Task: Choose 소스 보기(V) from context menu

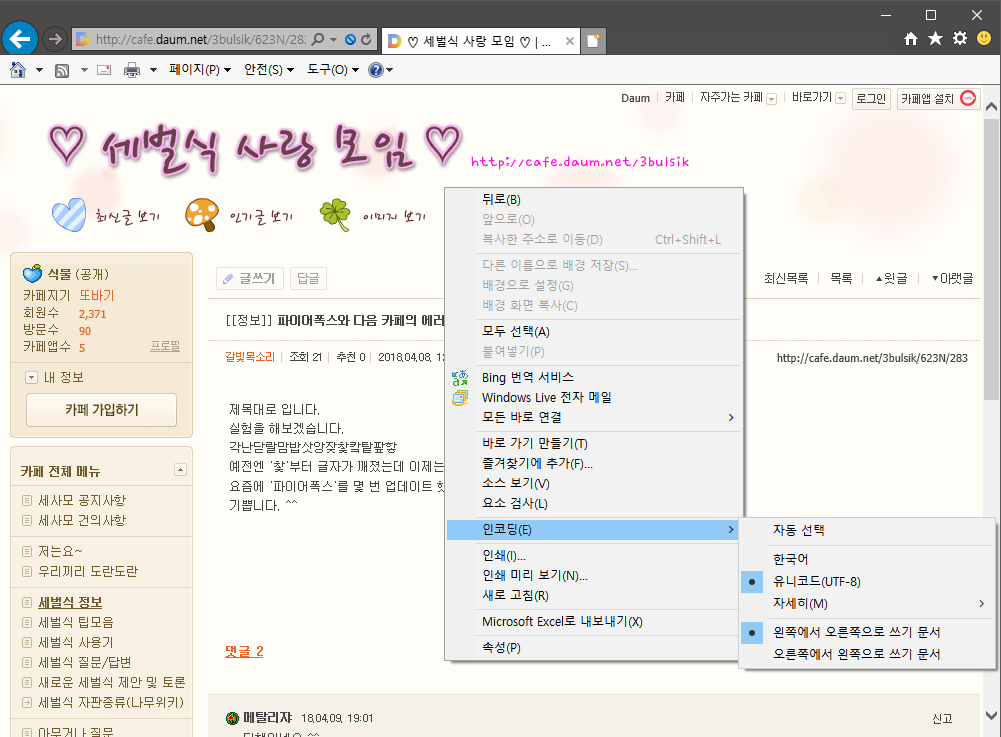Action: tap(515, 483)
